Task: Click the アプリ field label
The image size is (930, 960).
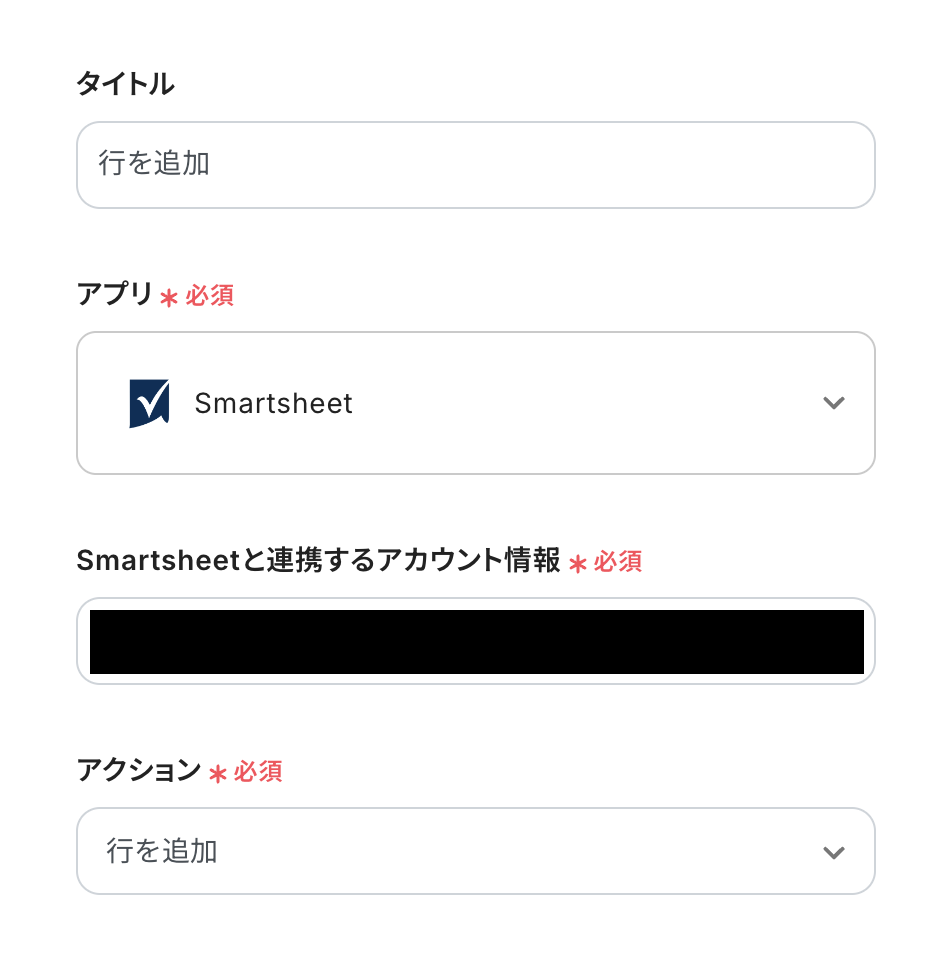Action: (114, 295)
